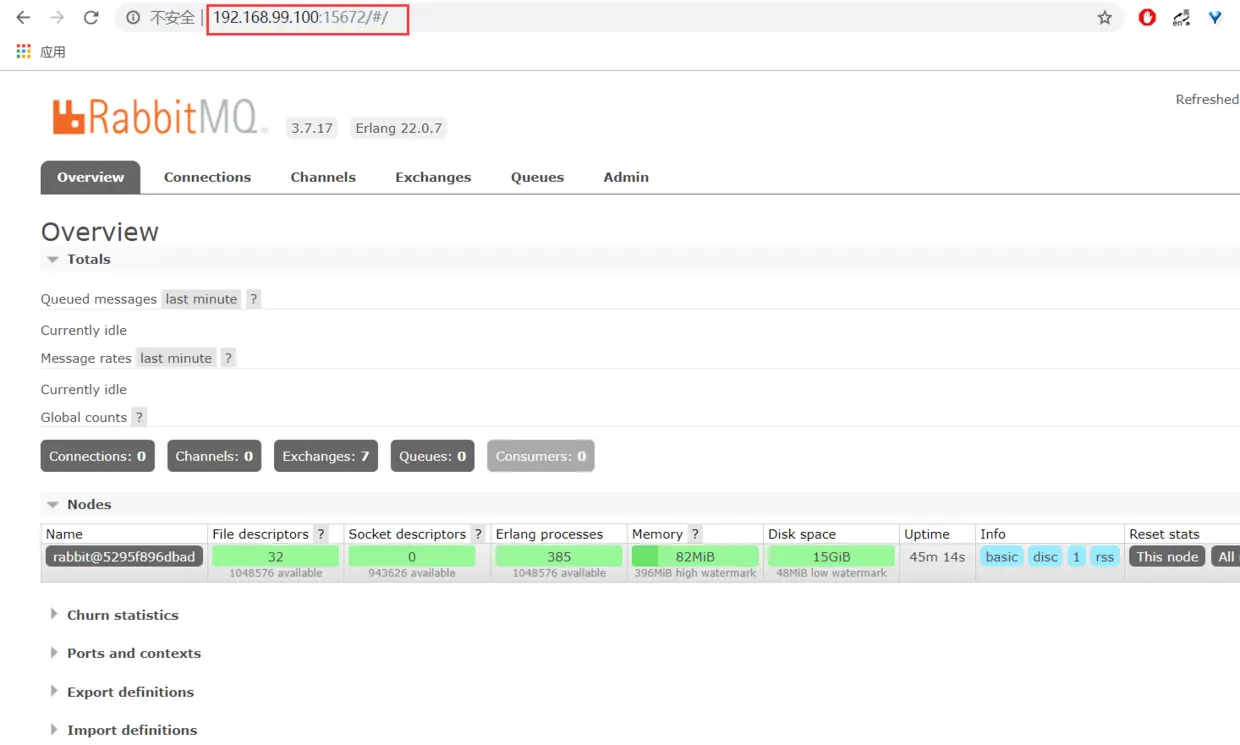Screen dimensions: 1240x745
Task: Collapse the Totals section
Action: tap(53, 259)
